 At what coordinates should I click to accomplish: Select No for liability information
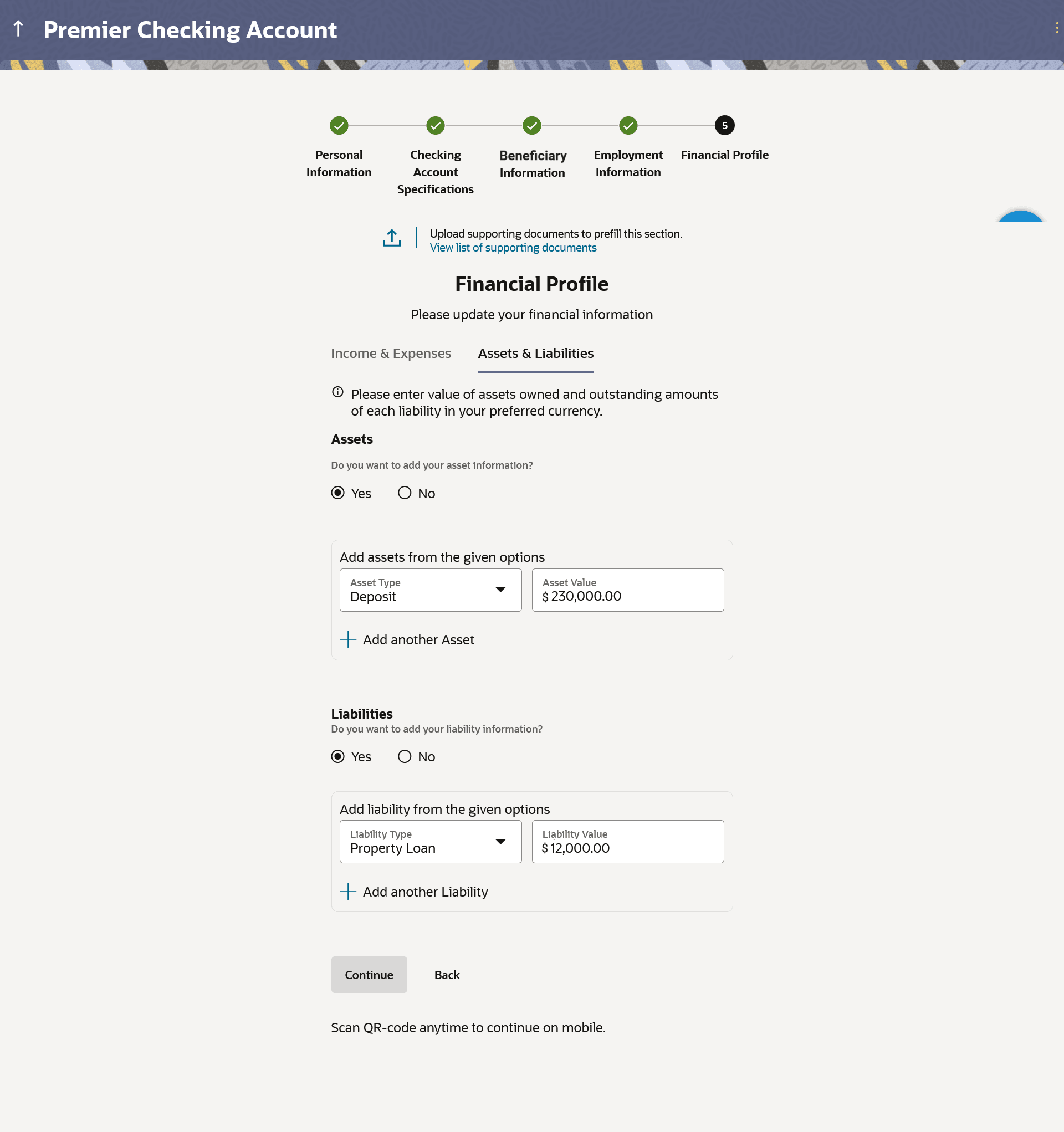pyautogui.click(x=405, y=757)
